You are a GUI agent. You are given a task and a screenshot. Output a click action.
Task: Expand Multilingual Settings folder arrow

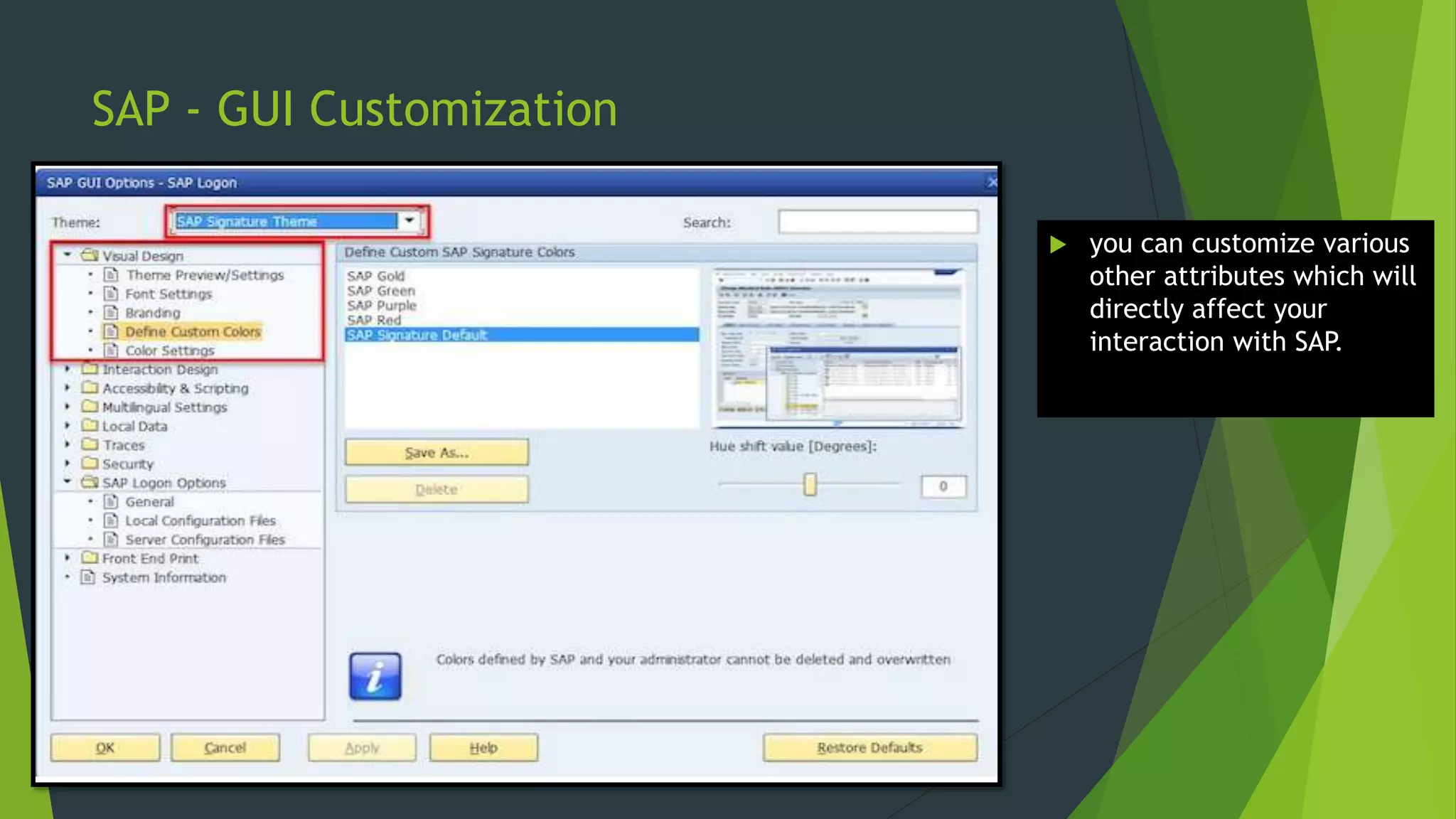point(68,407)
